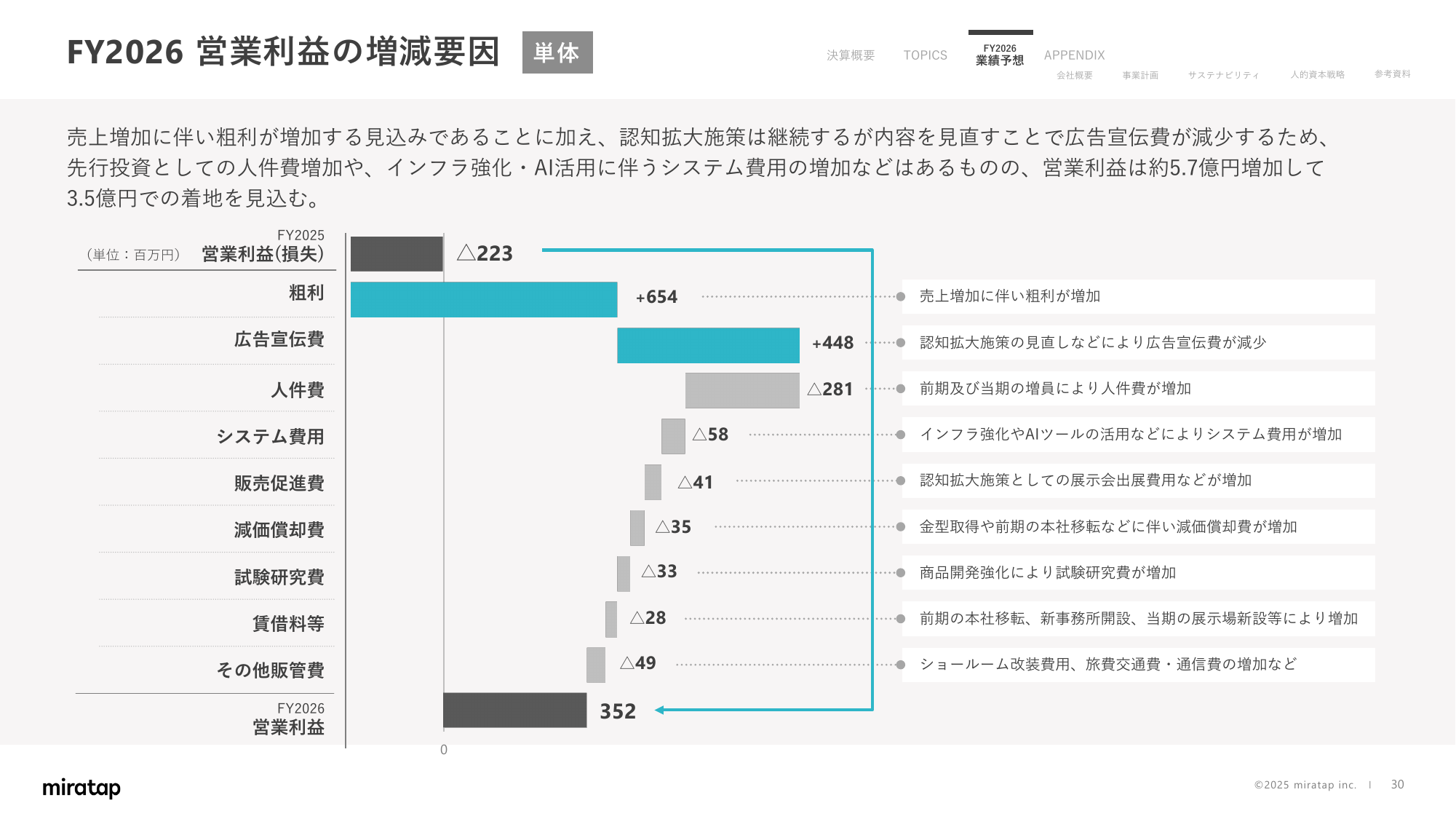
Task: Open the 参考資料 sub-link
Action: [x=1392, y=74]
